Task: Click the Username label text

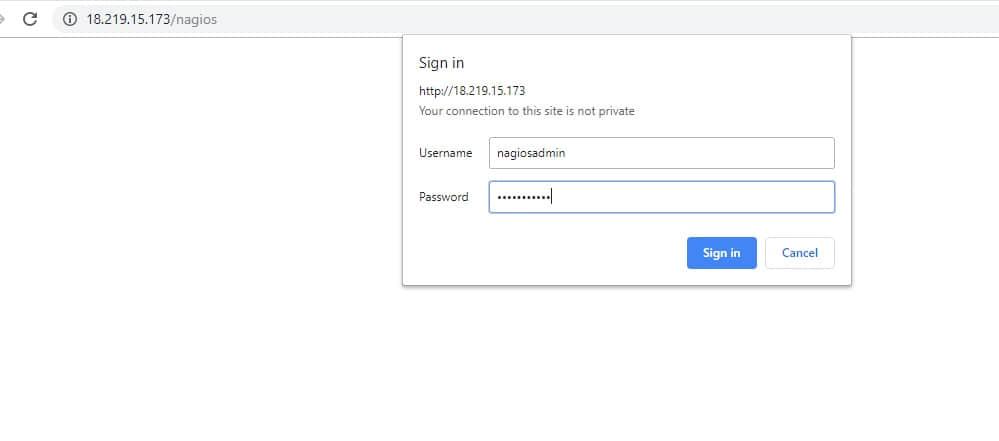Action: pyautogui.click(x=445, y=153)
